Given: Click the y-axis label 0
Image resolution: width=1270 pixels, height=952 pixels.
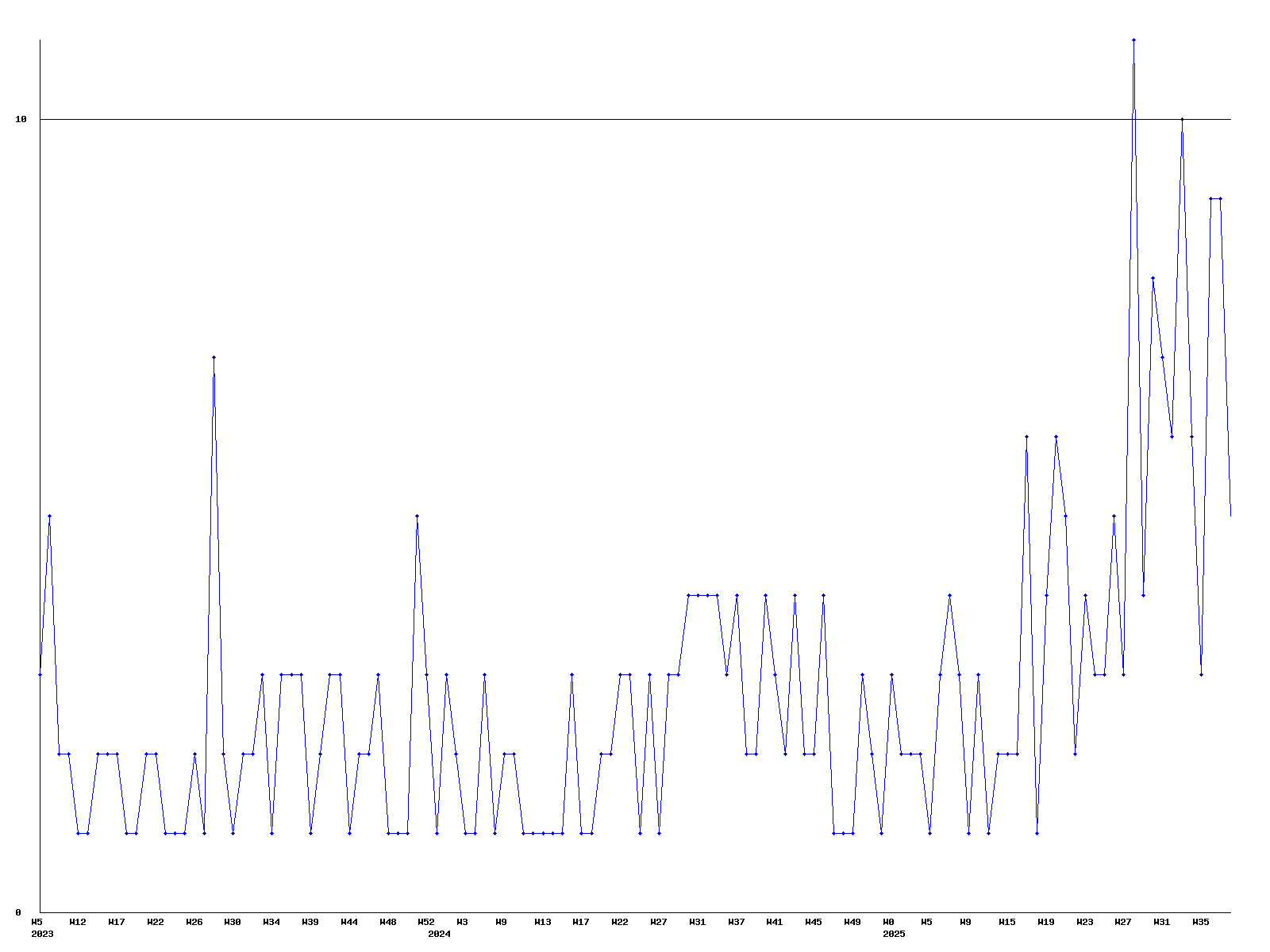Looking at the screenshot, I should pyautogui.click(x=18, y=912).
